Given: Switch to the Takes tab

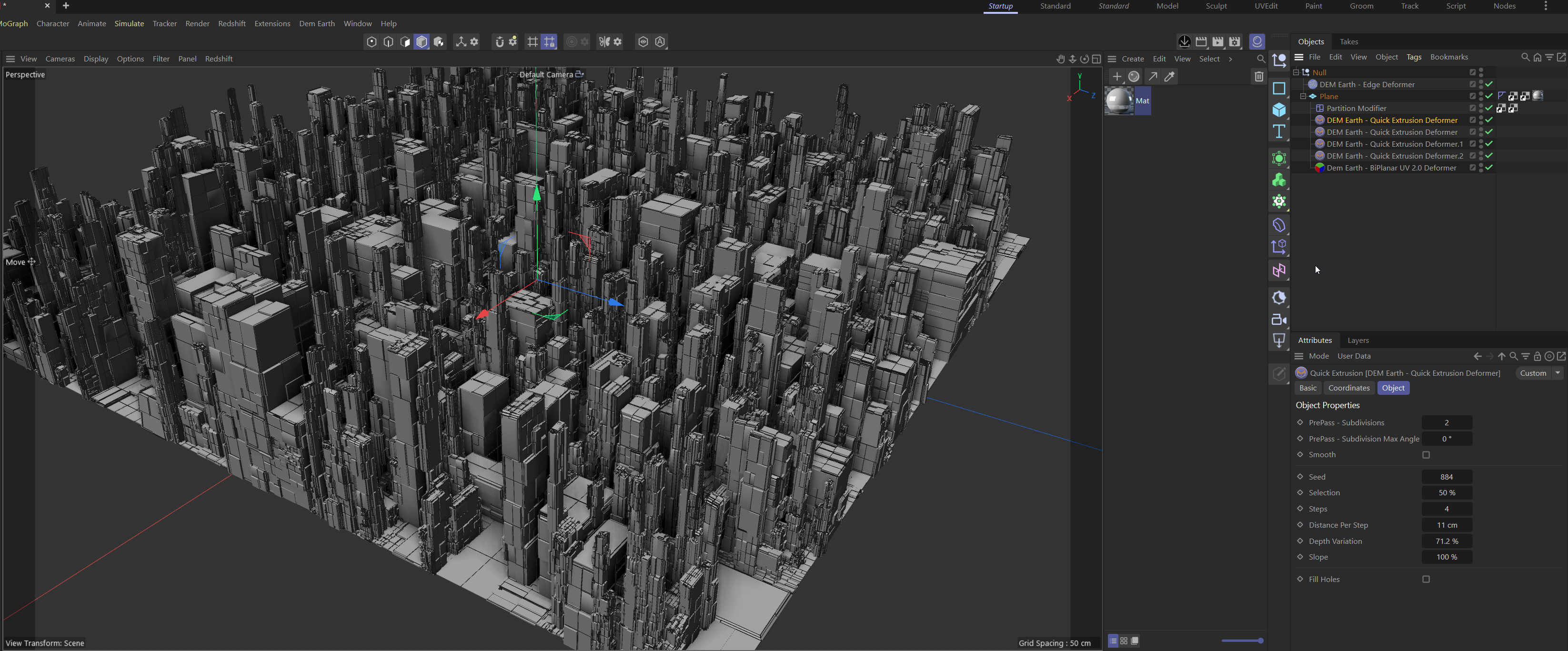Looking at the screenshot, I should (x=1348, y=41).
